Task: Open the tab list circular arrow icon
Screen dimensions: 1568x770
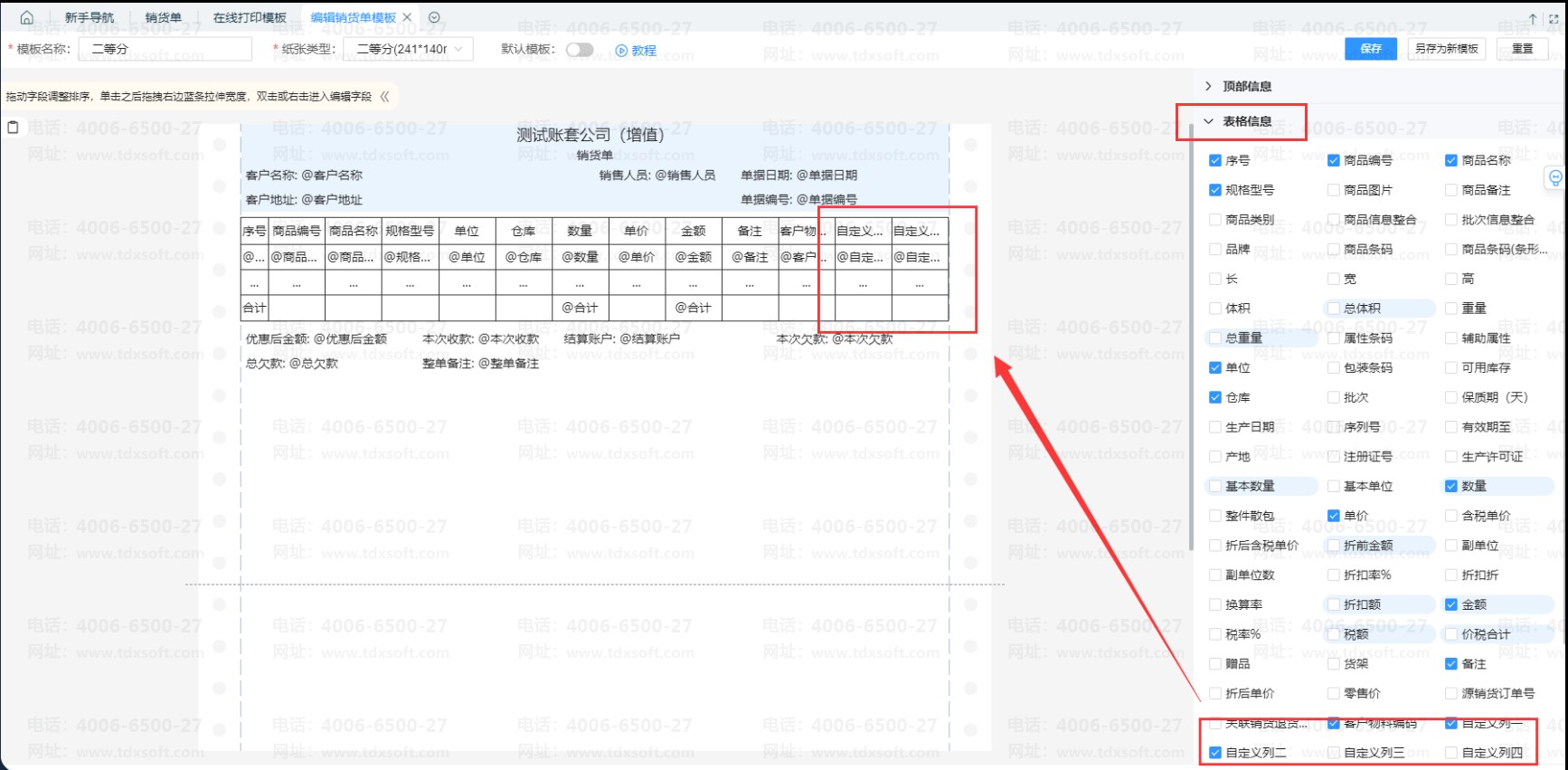Action: pos(434,17)
